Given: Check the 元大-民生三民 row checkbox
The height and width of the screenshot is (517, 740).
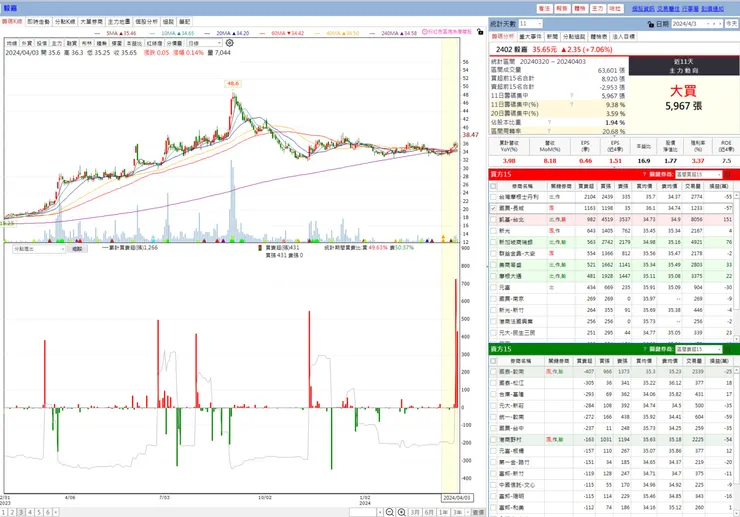Looking at the screenshot, I should tap(493, 333).
